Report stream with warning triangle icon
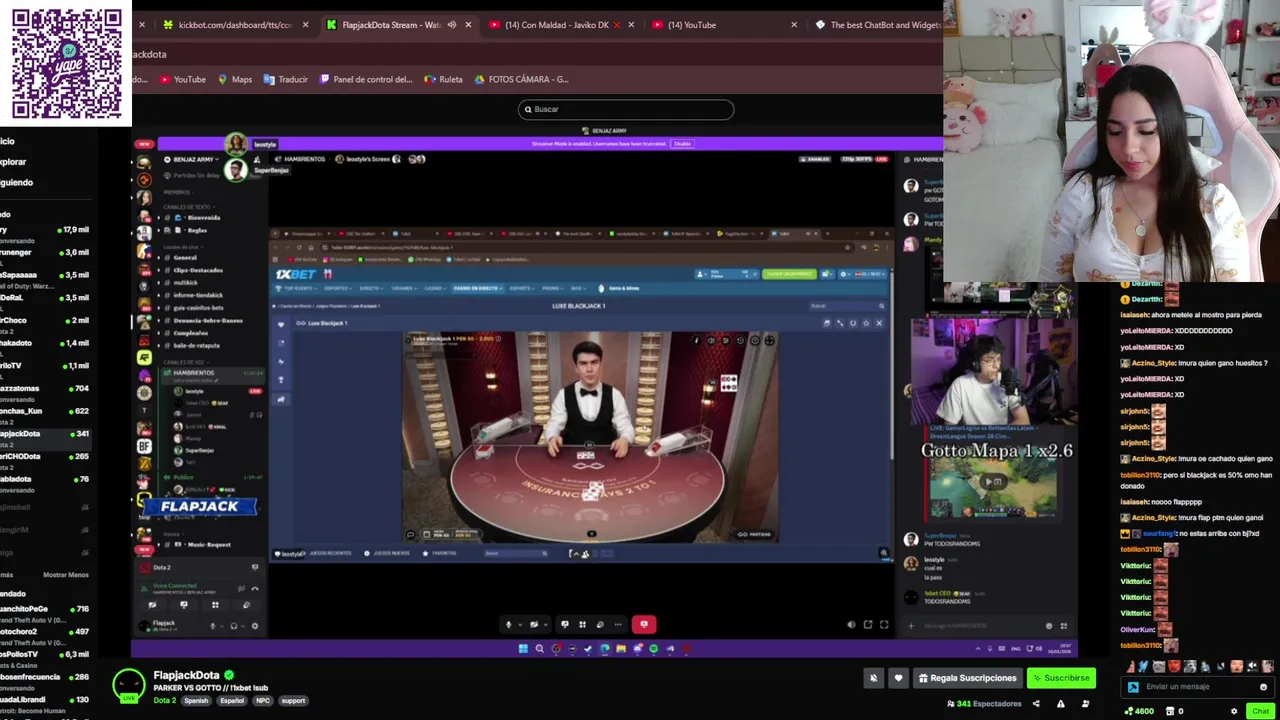Viewport: 1280px width, 720px height. coord(1061,703)
